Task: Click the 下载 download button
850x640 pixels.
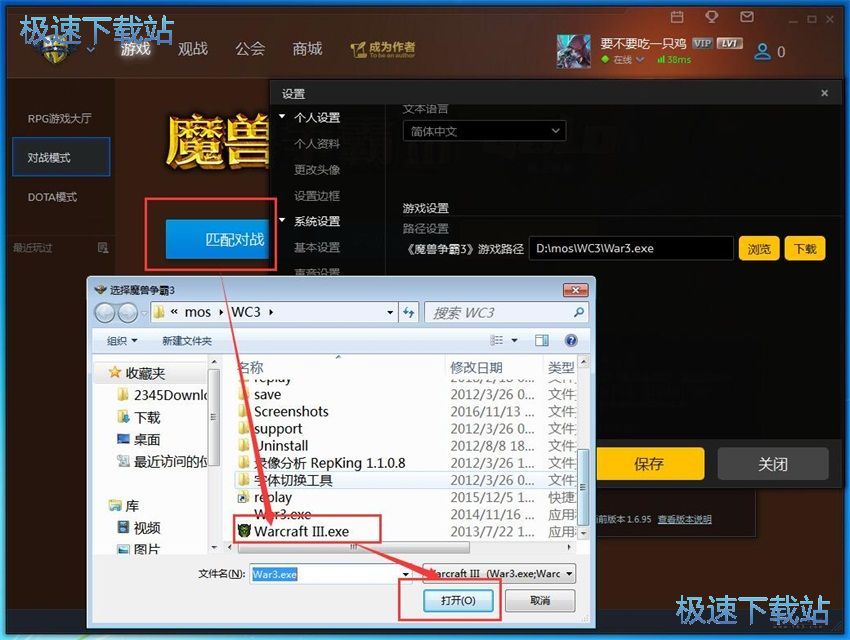Action: [805, 249]
